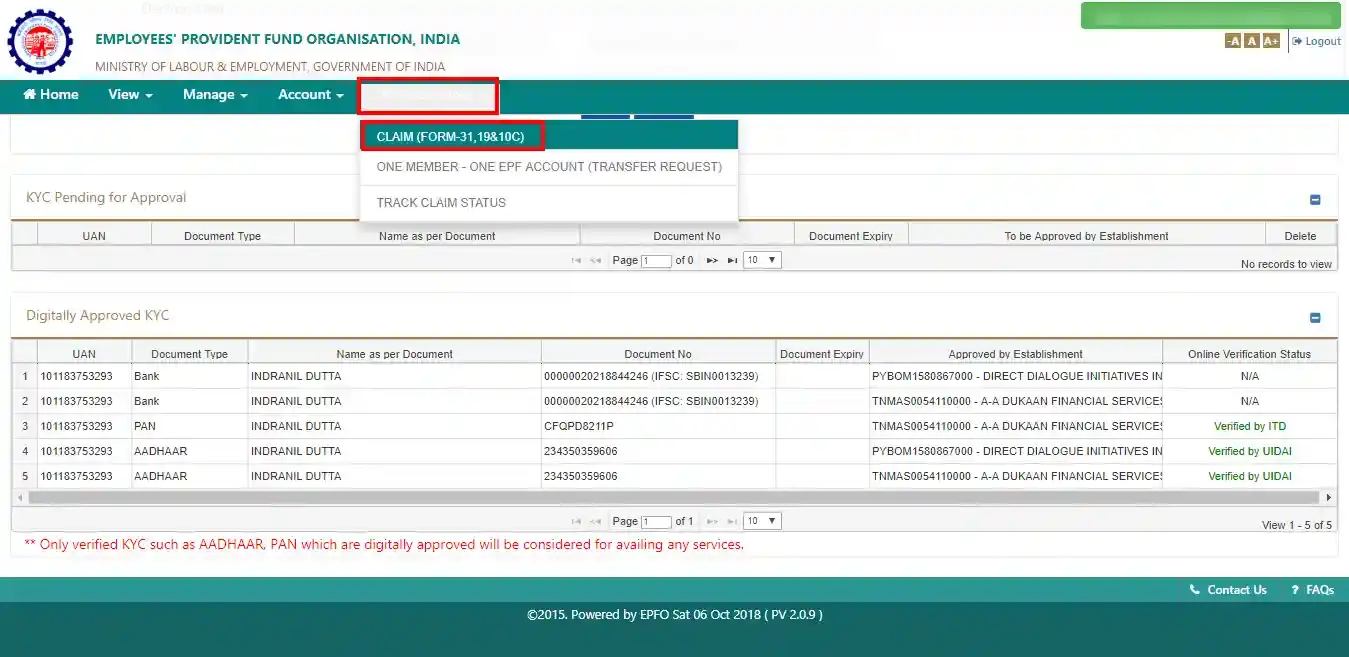Click PAN number CFQPD8211P cell
Image resolution: width=1349 pixels, height=657 pixels.
(658, 426)
